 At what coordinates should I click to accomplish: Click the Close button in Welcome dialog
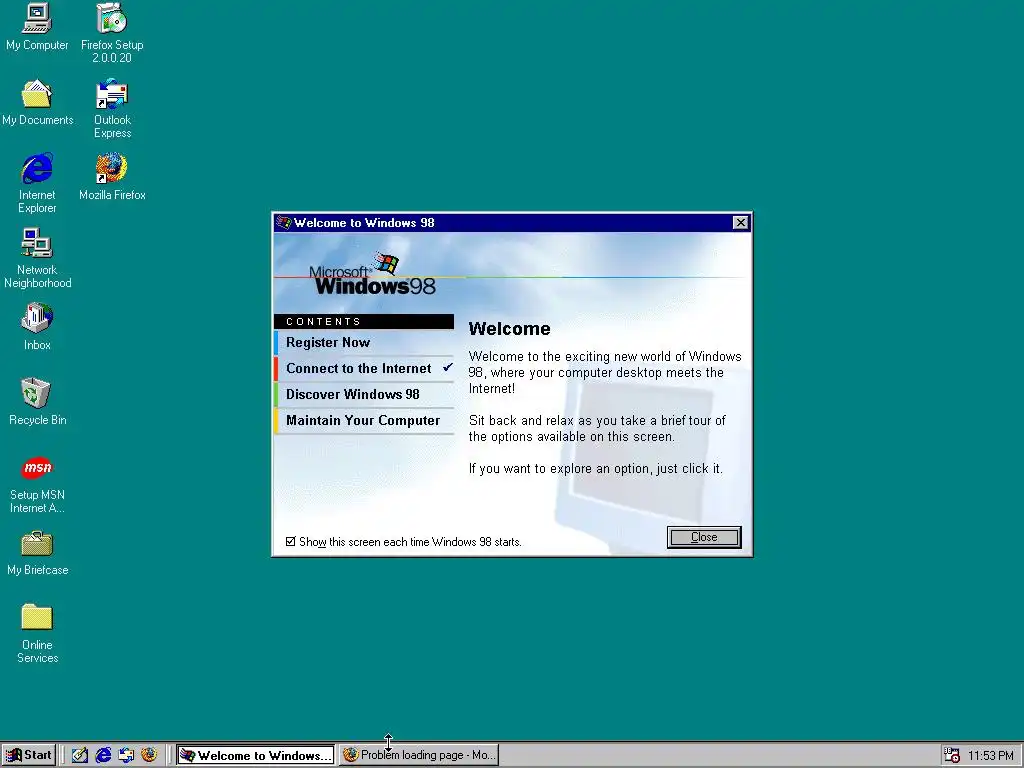pos(704,537)
